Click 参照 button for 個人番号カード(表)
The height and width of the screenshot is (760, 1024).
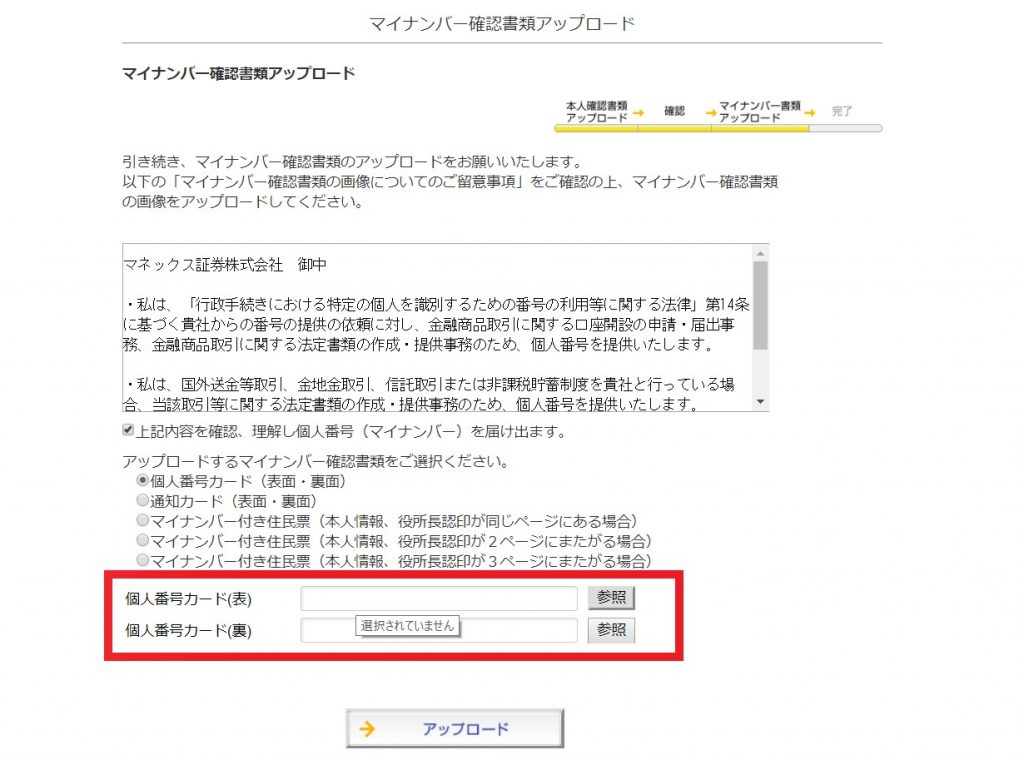click(x=611, y=597)
